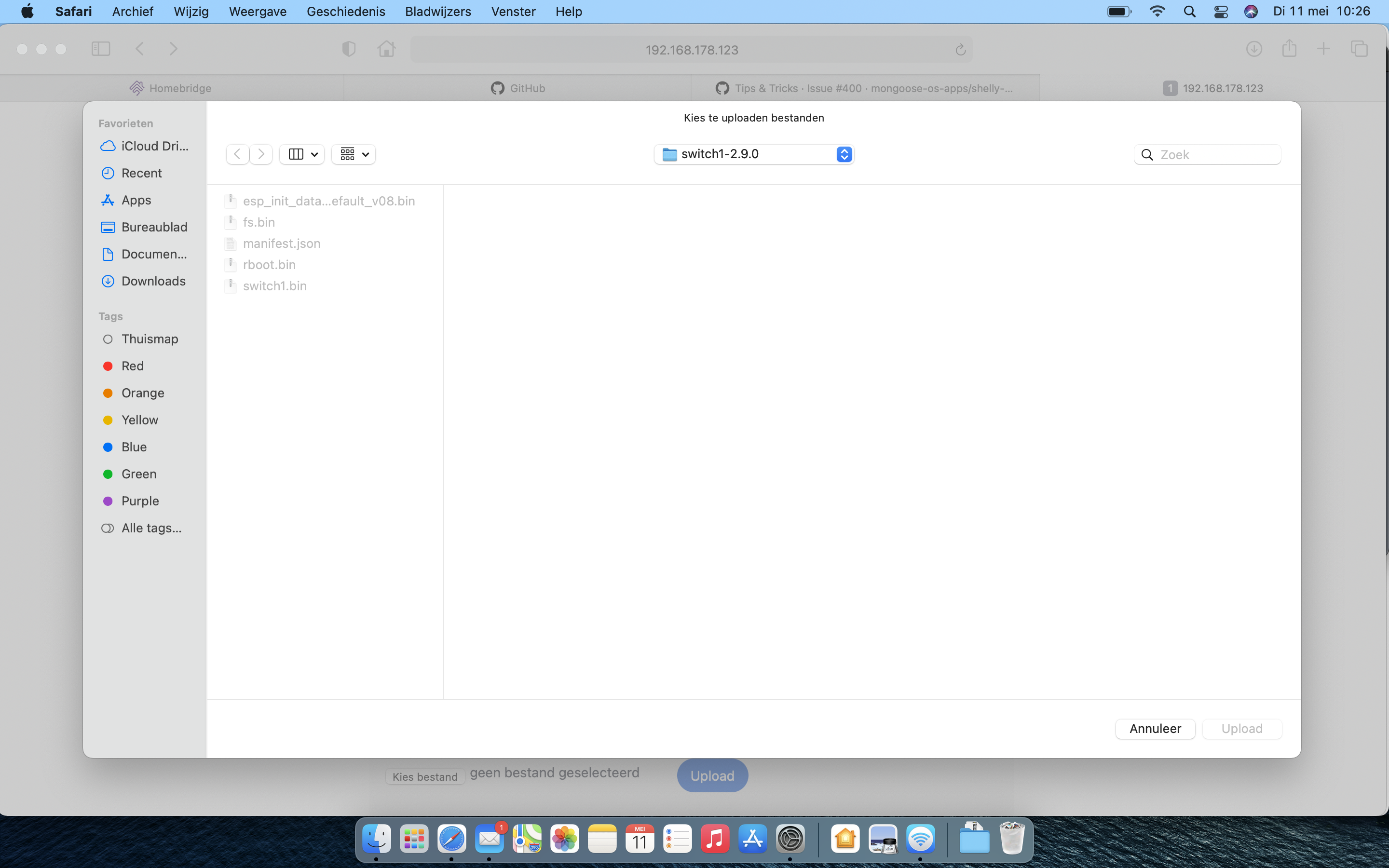Click the Kies bestand button

pyautogui.click(x=425, y=776)
